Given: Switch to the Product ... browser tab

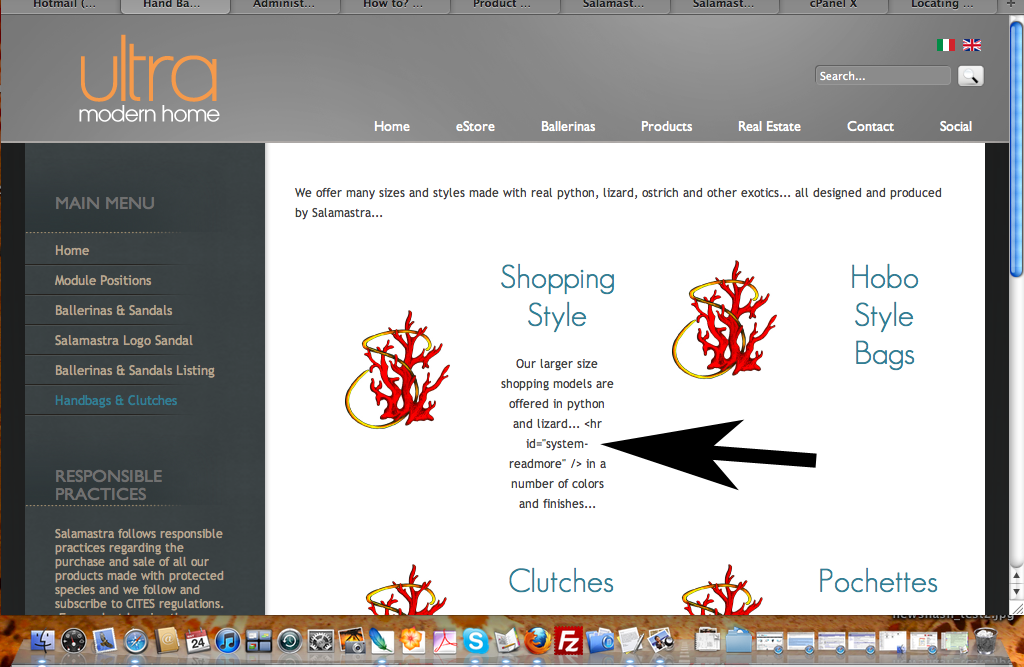Looking at the screenshot, I should (504, 5).
